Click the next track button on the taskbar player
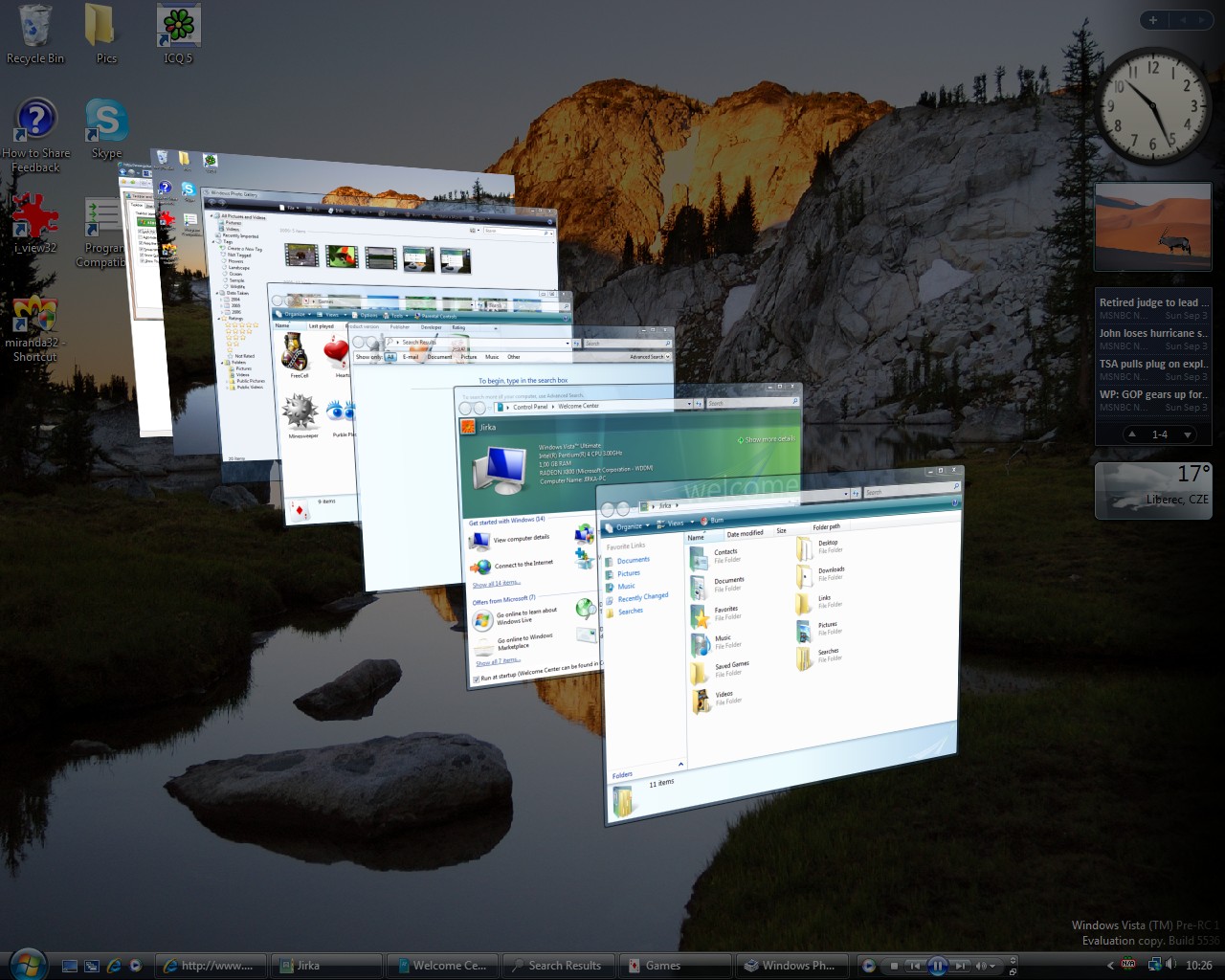1225x980 pixels. (960, 966)
